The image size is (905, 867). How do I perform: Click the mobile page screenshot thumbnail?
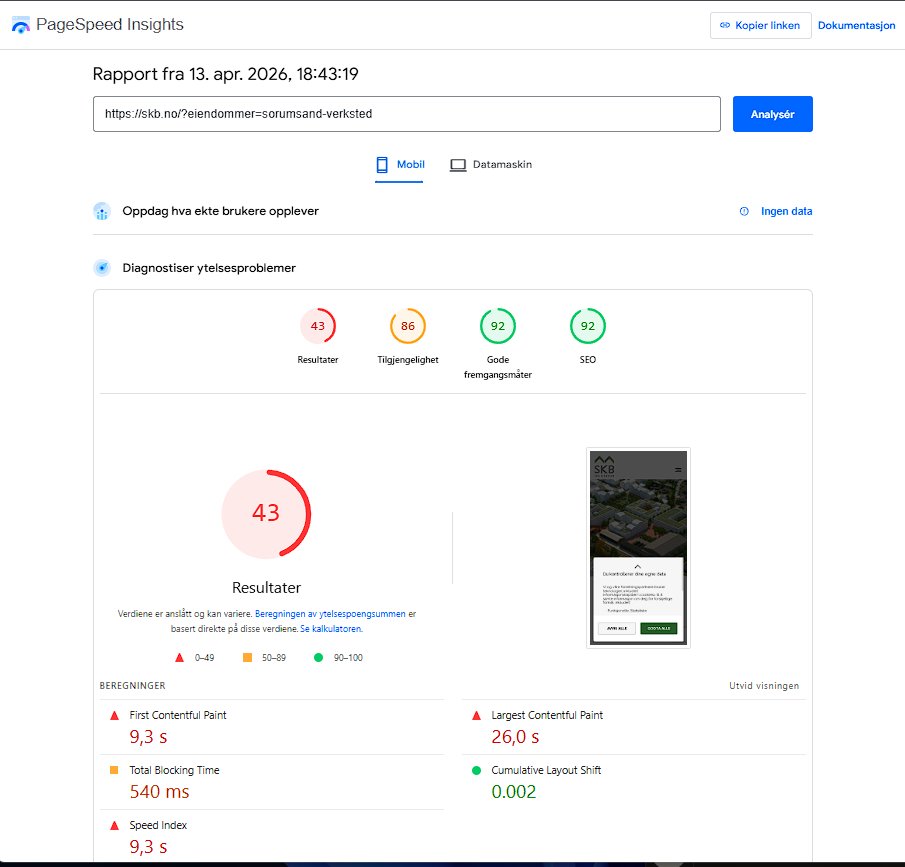637,547
